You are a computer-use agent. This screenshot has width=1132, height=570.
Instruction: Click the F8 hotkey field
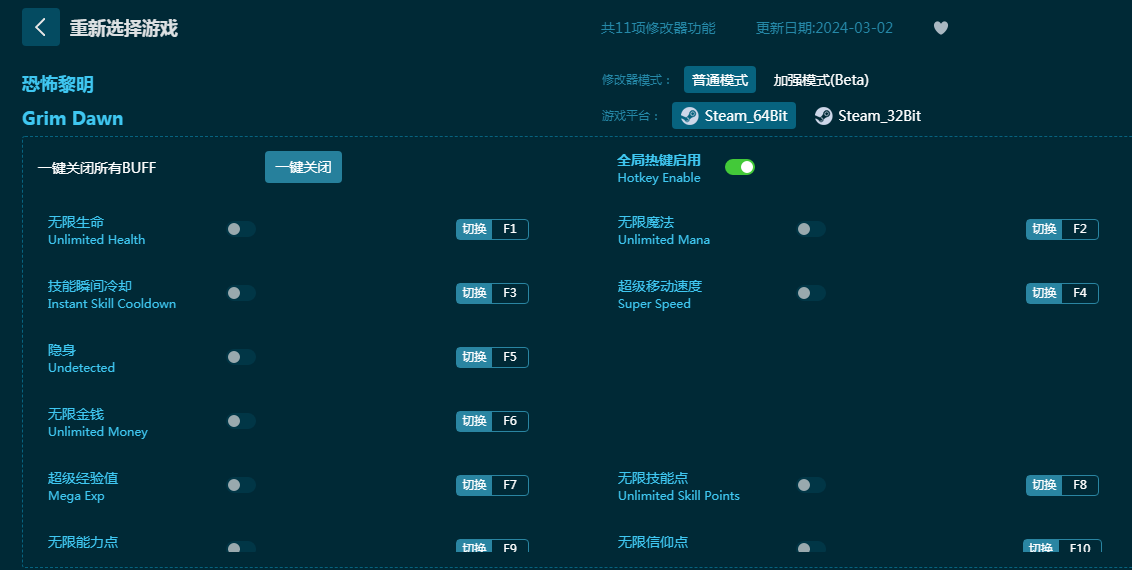[x=1080, y=485]
